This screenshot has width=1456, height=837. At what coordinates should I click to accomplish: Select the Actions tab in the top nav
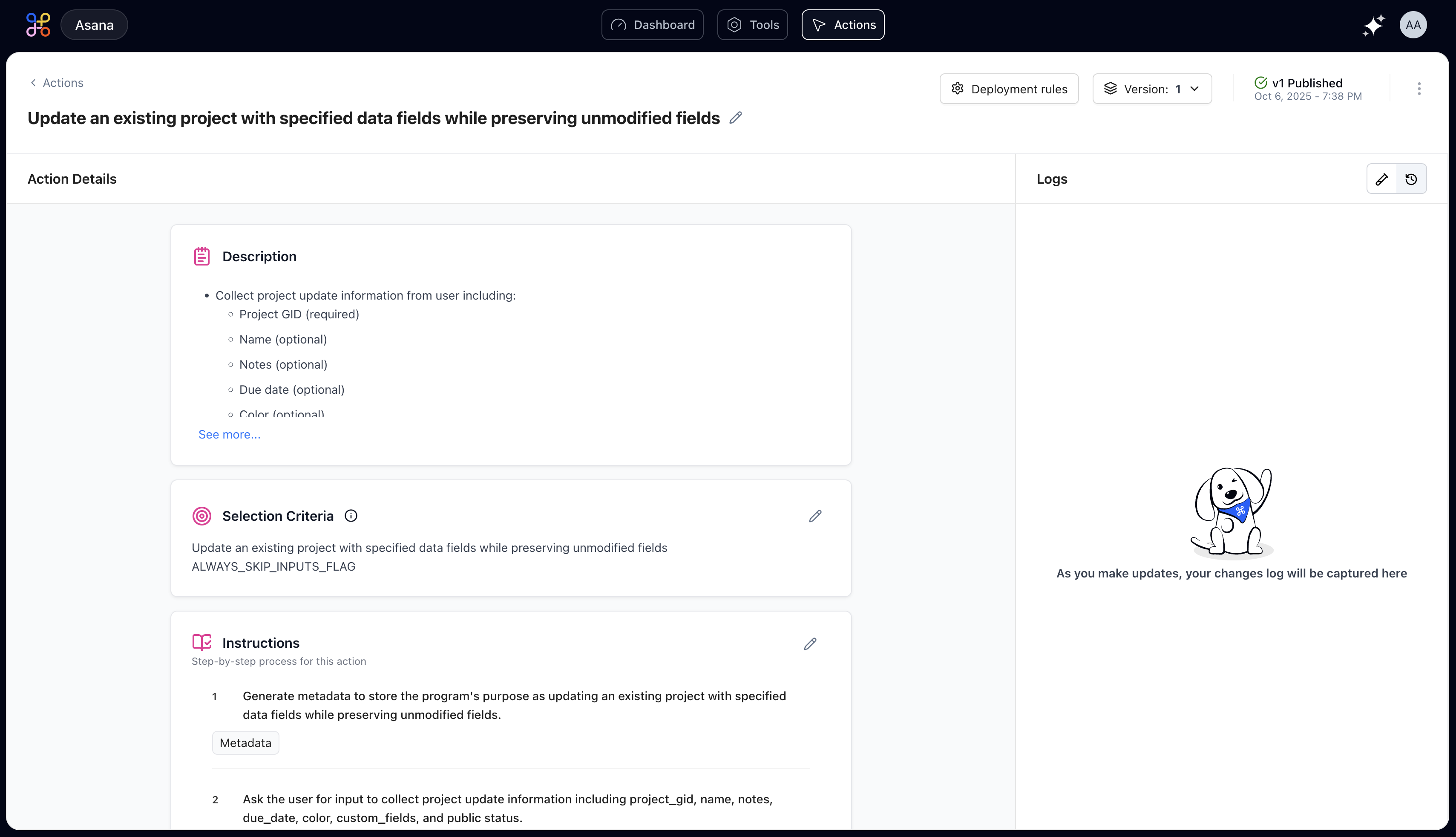tap(842, 25)
